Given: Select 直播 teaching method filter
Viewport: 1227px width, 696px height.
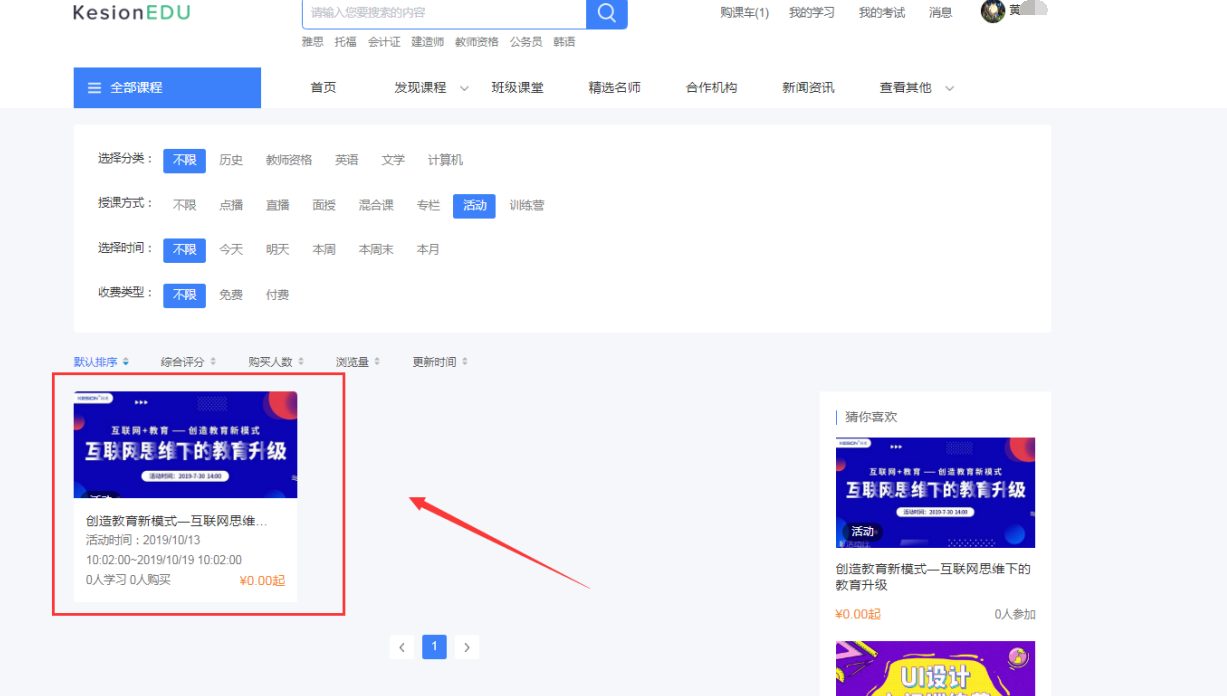Looking at the screenshot, I should [x=277, y=205].
